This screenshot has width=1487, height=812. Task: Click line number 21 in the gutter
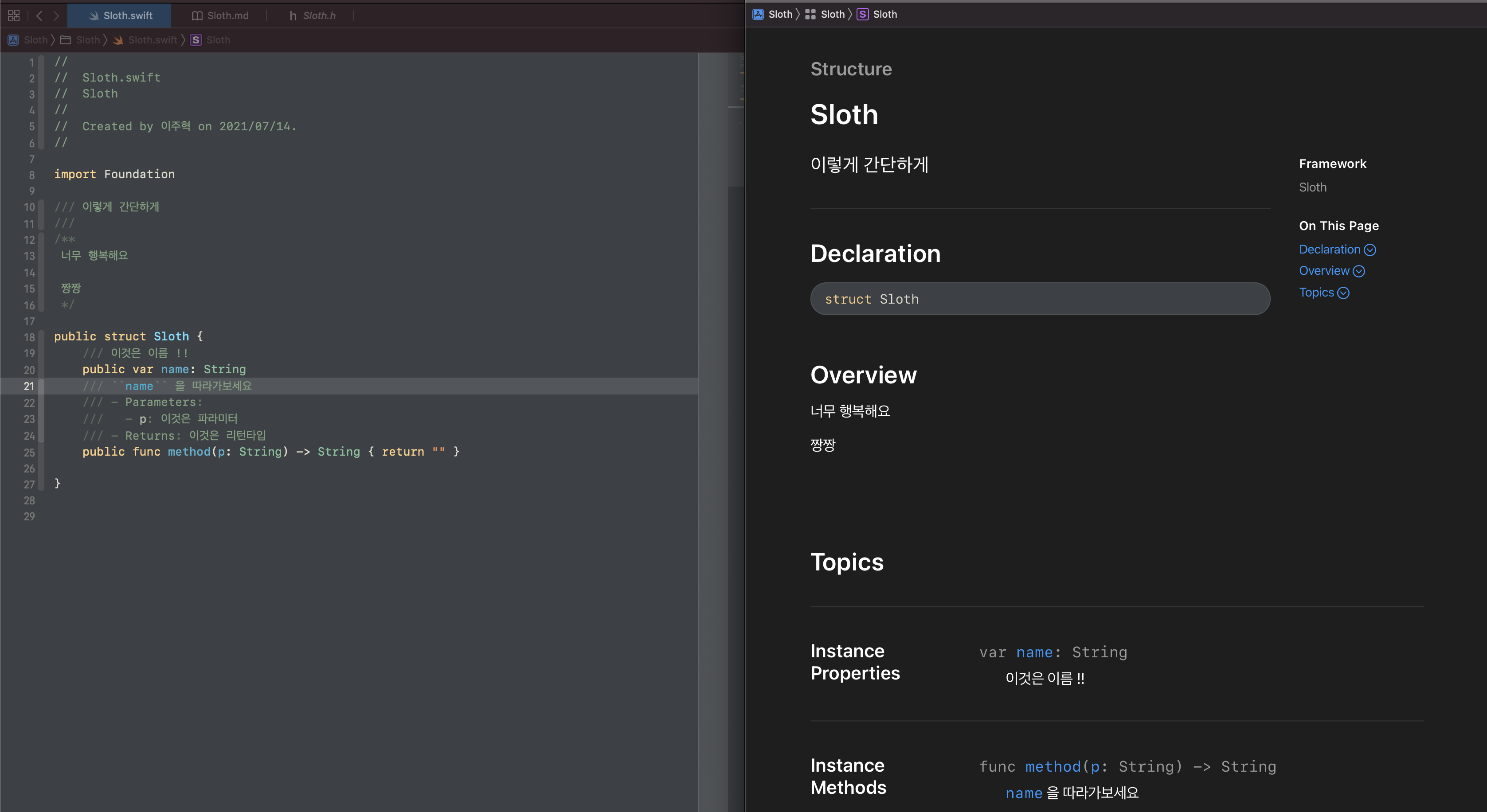[x=29, y=386]
